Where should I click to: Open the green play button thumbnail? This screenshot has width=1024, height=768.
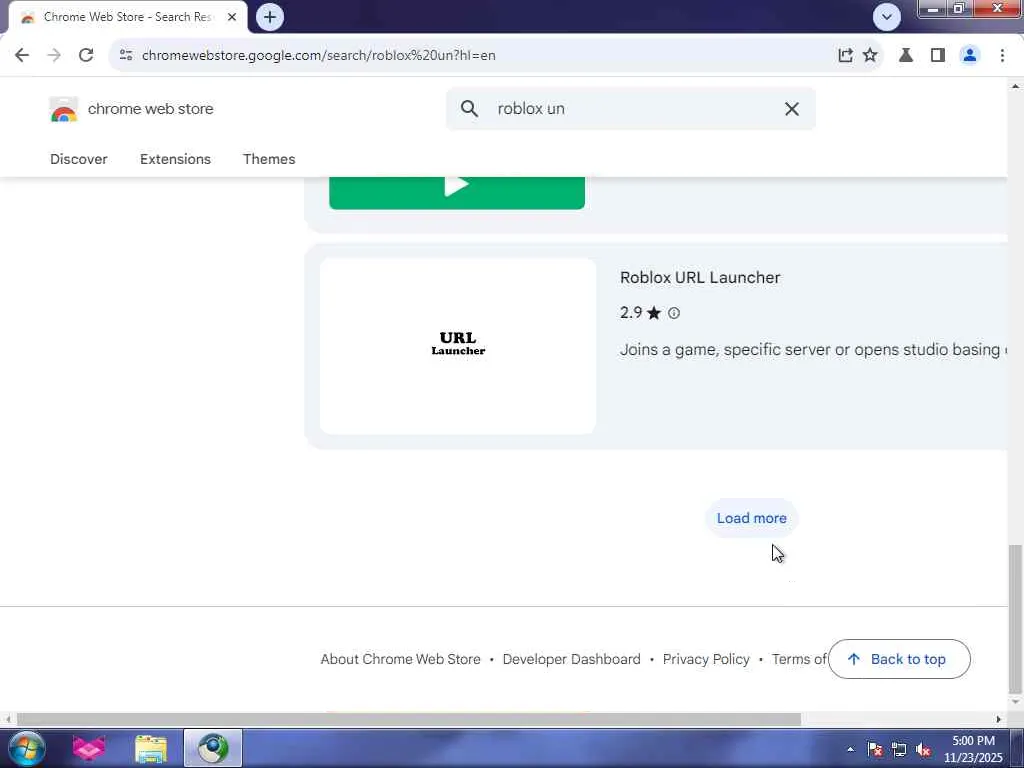pyautogui.click(x=456, y=192)
